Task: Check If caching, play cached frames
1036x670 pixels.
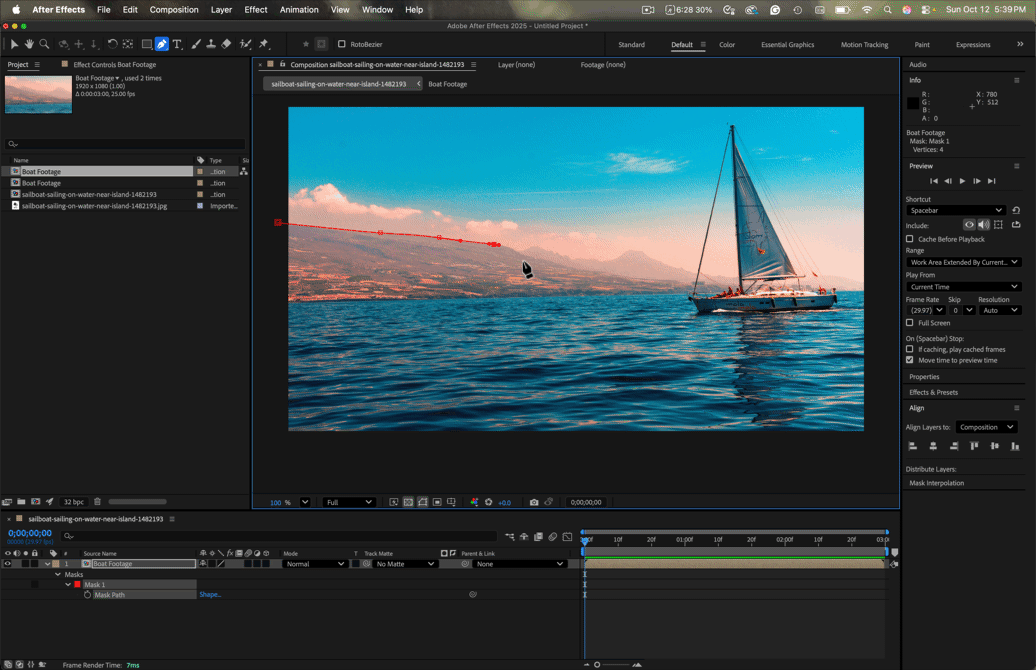Action: pyautogui.click(x=910, y=350)
